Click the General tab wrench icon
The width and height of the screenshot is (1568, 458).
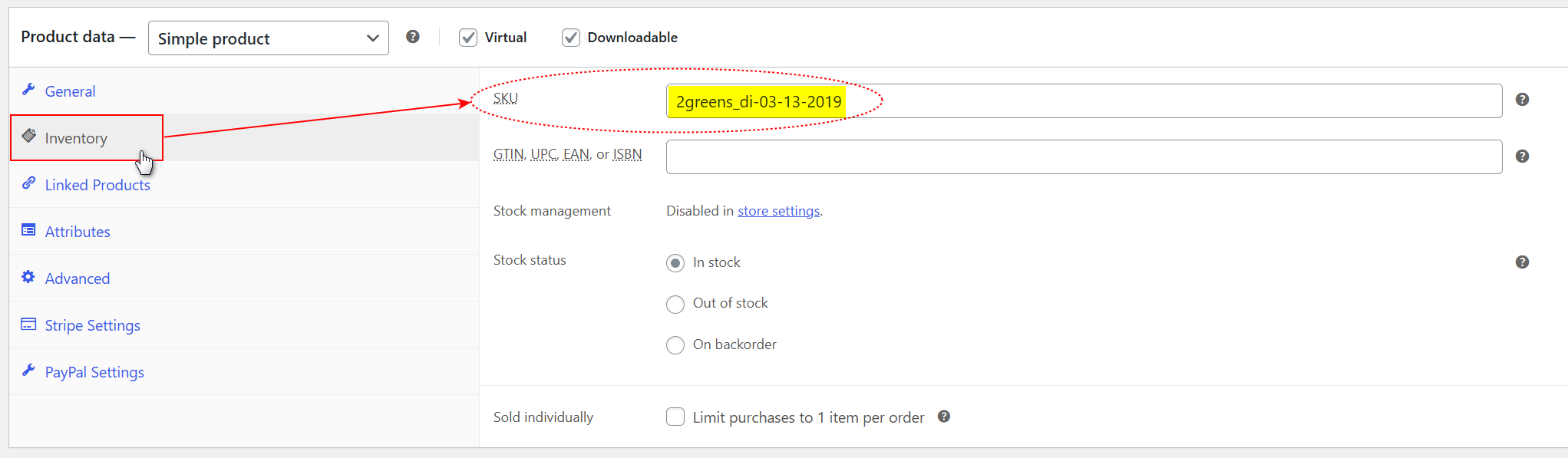(28, 90)
